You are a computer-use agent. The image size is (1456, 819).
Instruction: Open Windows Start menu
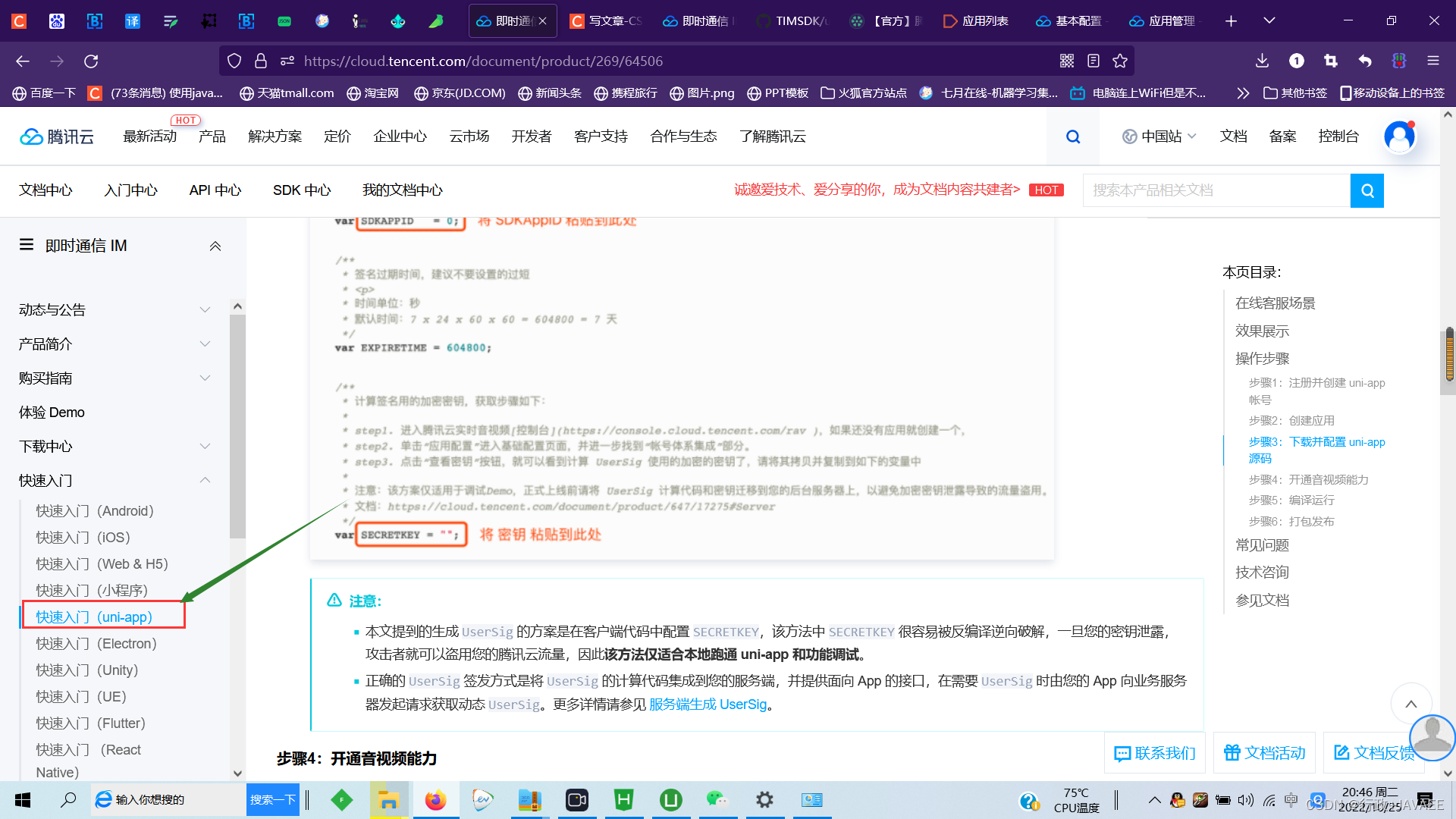[x=23, y=799]
